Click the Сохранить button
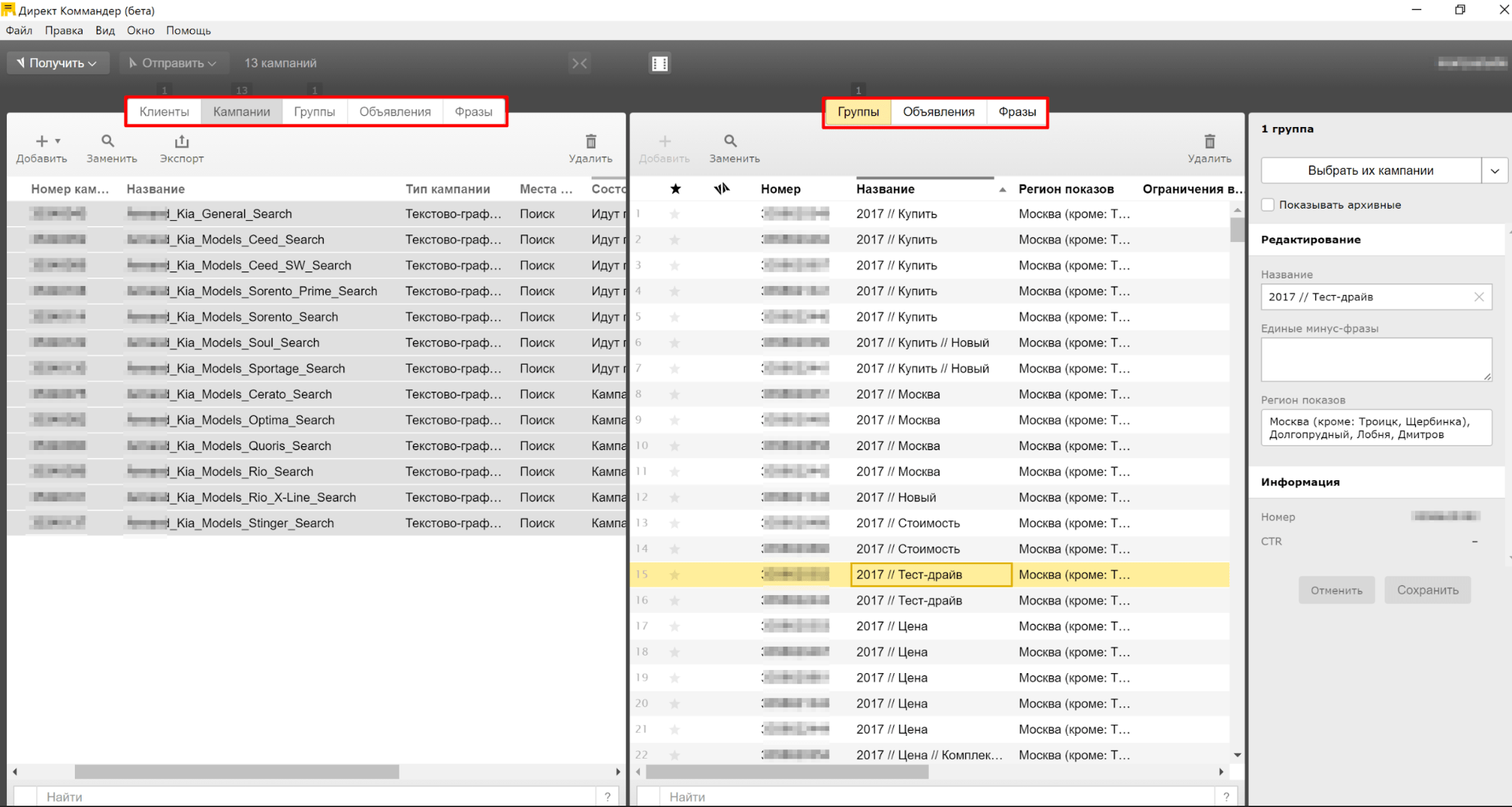 pos(1427,591)
